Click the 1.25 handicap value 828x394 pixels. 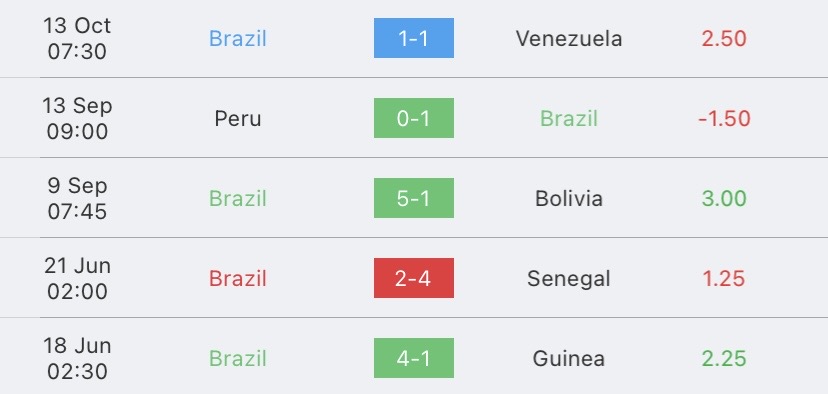click(724, 278)
